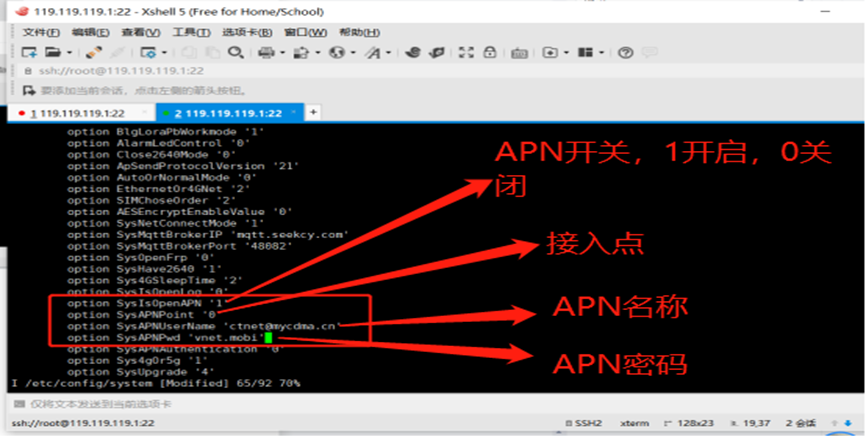Screen dimensions: 866x437
Task: Open the 编辑(E) menu
Action: 90,33
